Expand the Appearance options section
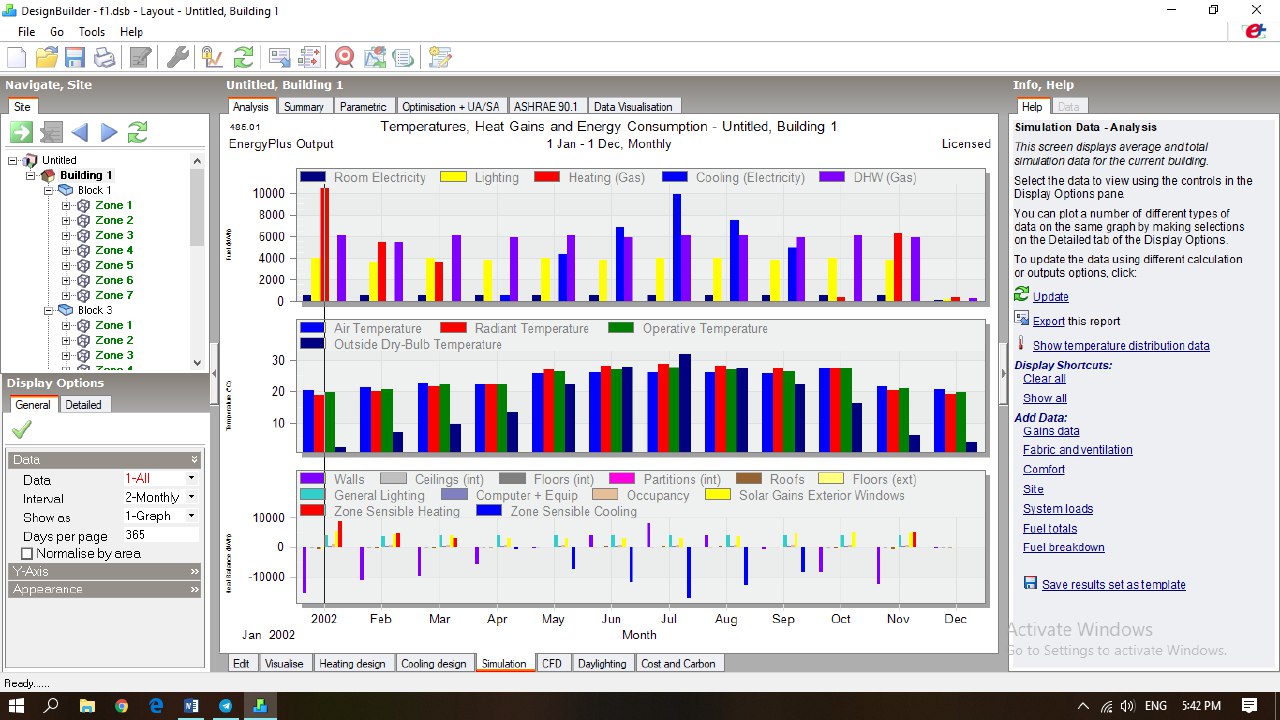The height and width of the screenshot is (720, 1280). pyautogui.click(x=105, y=589)
